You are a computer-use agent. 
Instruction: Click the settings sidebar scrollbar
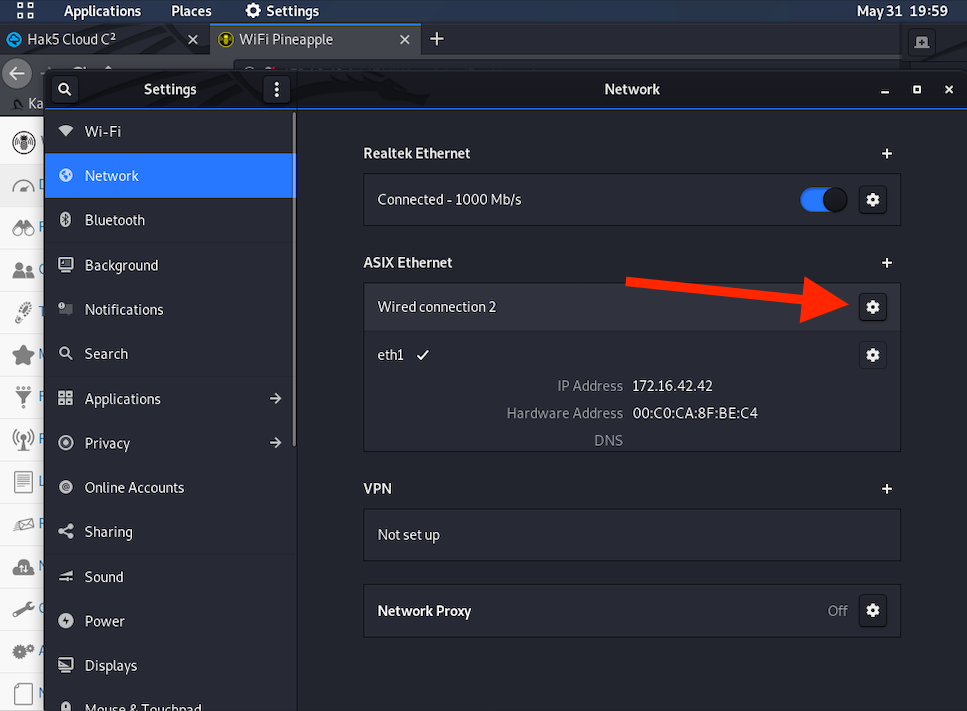[x=294, y=279]
